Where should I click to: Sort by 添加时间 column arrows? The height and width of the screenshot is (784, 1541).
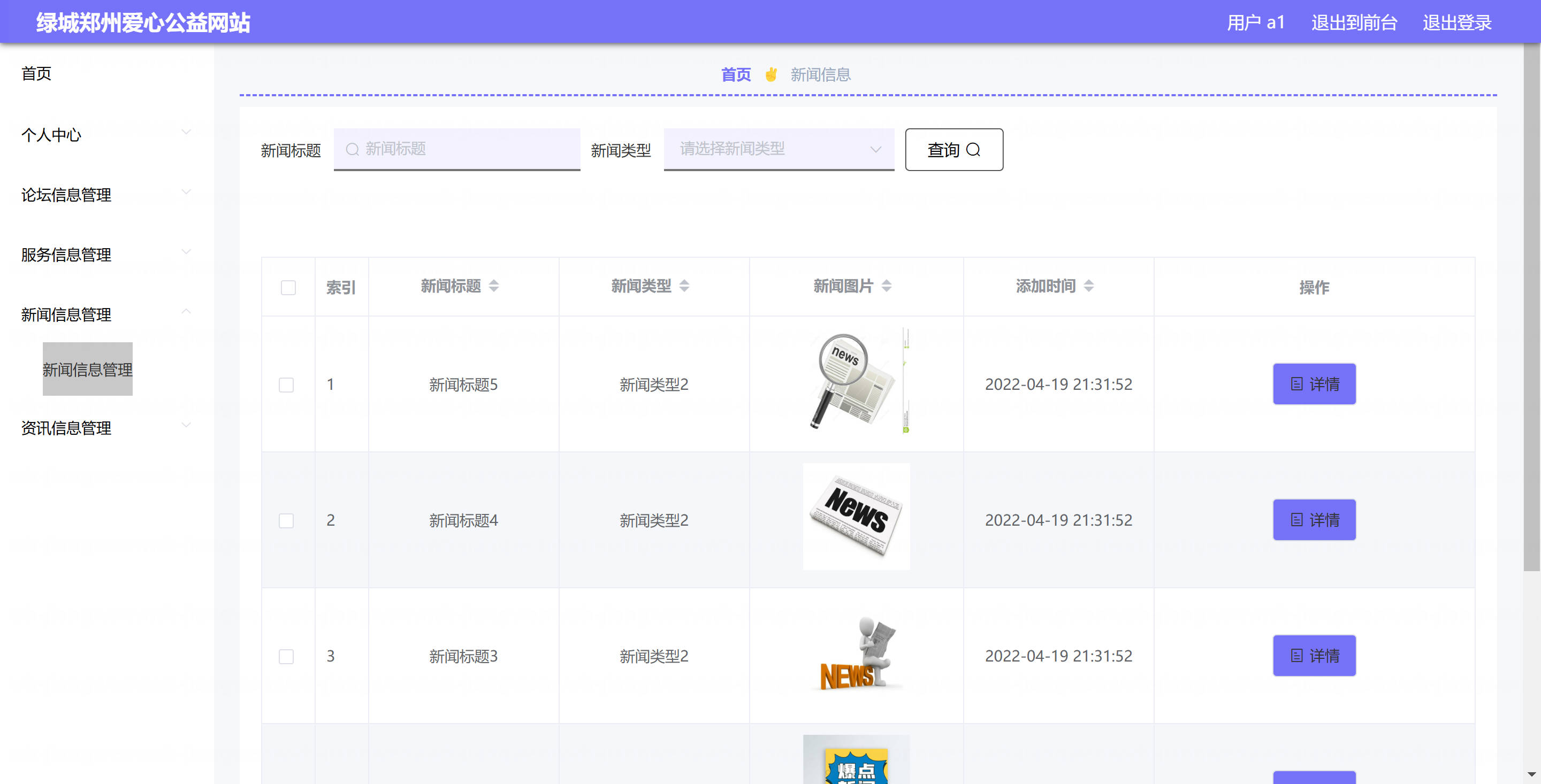(x=1089, y=286)
